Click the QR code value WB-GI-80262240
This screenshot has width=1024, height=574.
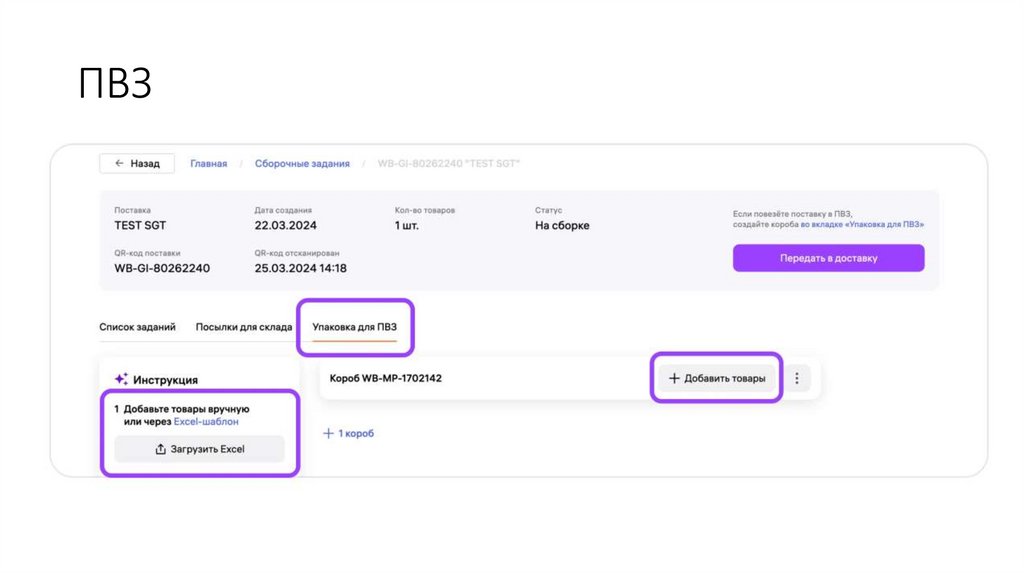pyautogui.click(x=162, y=268)
